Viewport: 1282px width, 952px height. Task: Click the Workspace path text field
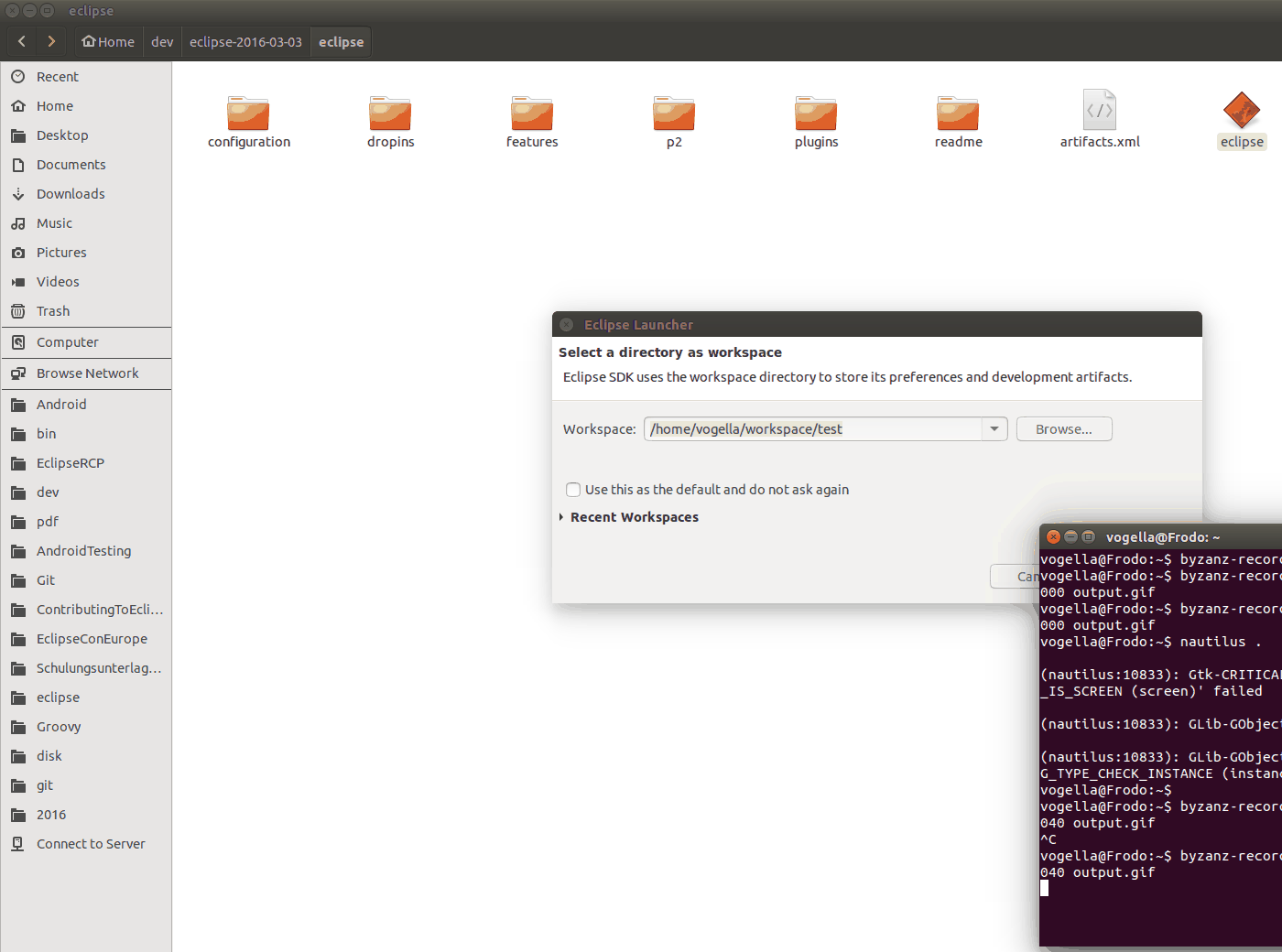tap(813, 429)
